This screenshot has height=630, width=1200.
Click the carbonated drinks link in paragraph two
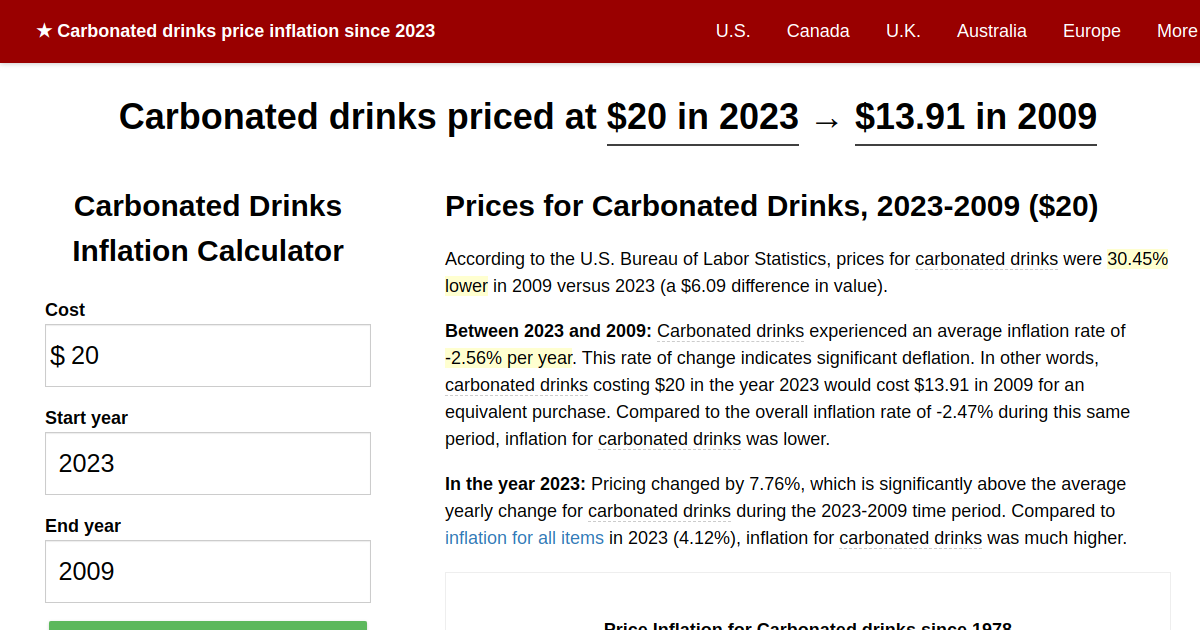pyautogui.click(x=730, y=330)
